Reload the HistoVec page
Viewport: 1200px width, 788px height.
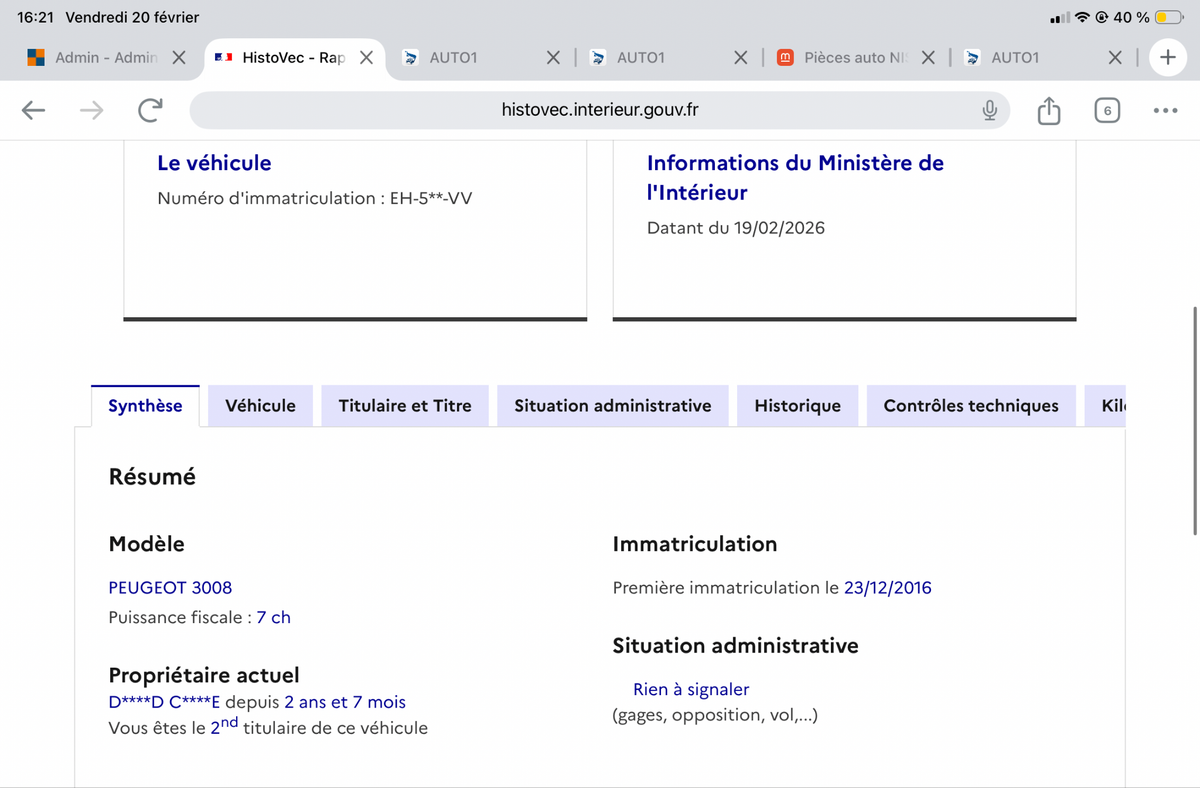coord(150,110)
